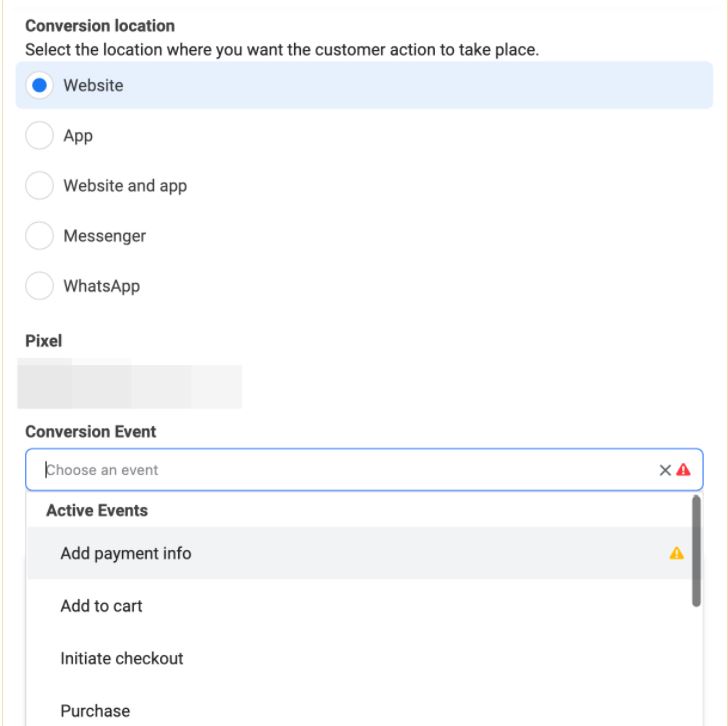The image size is (728, 726).
Task: Select the Website radio button
Action: (x=39, y=86)
